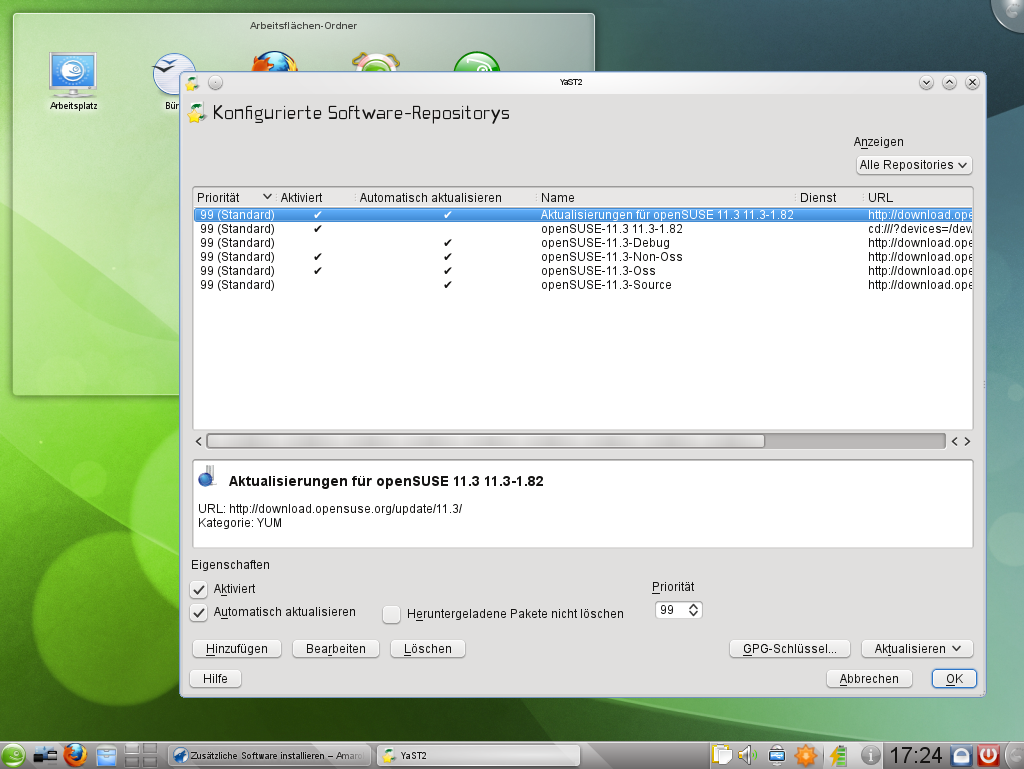
Task: Launch Firefox from the taskbar
Action: click(x=75, y=755)
